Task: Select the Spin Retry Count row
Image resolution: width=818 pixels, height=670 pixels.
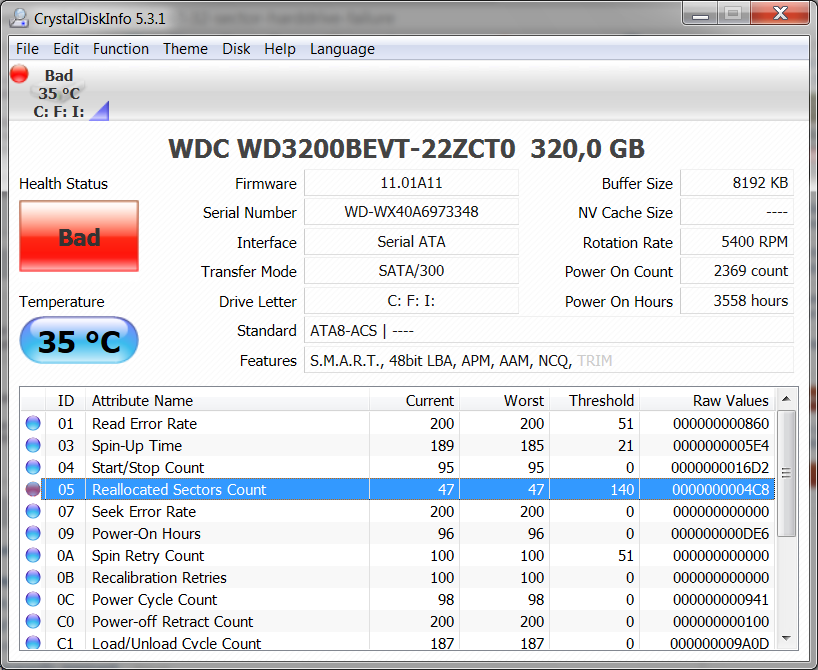Action: pos(398,555)
